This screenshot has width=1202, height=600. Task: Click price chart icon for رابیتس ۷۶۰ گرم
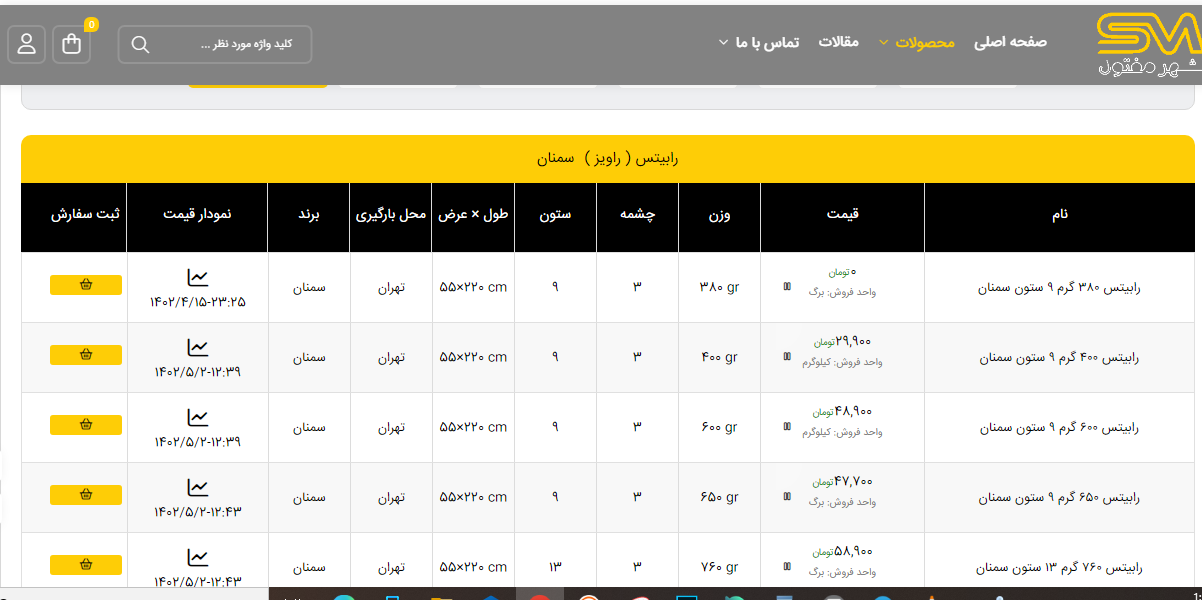point(198,557)
